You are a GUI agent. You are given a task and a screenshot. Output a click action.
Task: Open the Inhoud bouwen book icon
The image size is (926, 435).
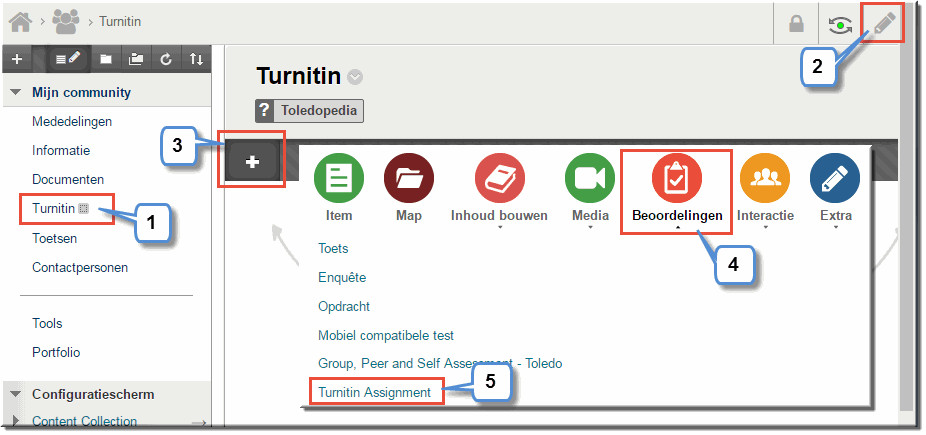(500, 178)
